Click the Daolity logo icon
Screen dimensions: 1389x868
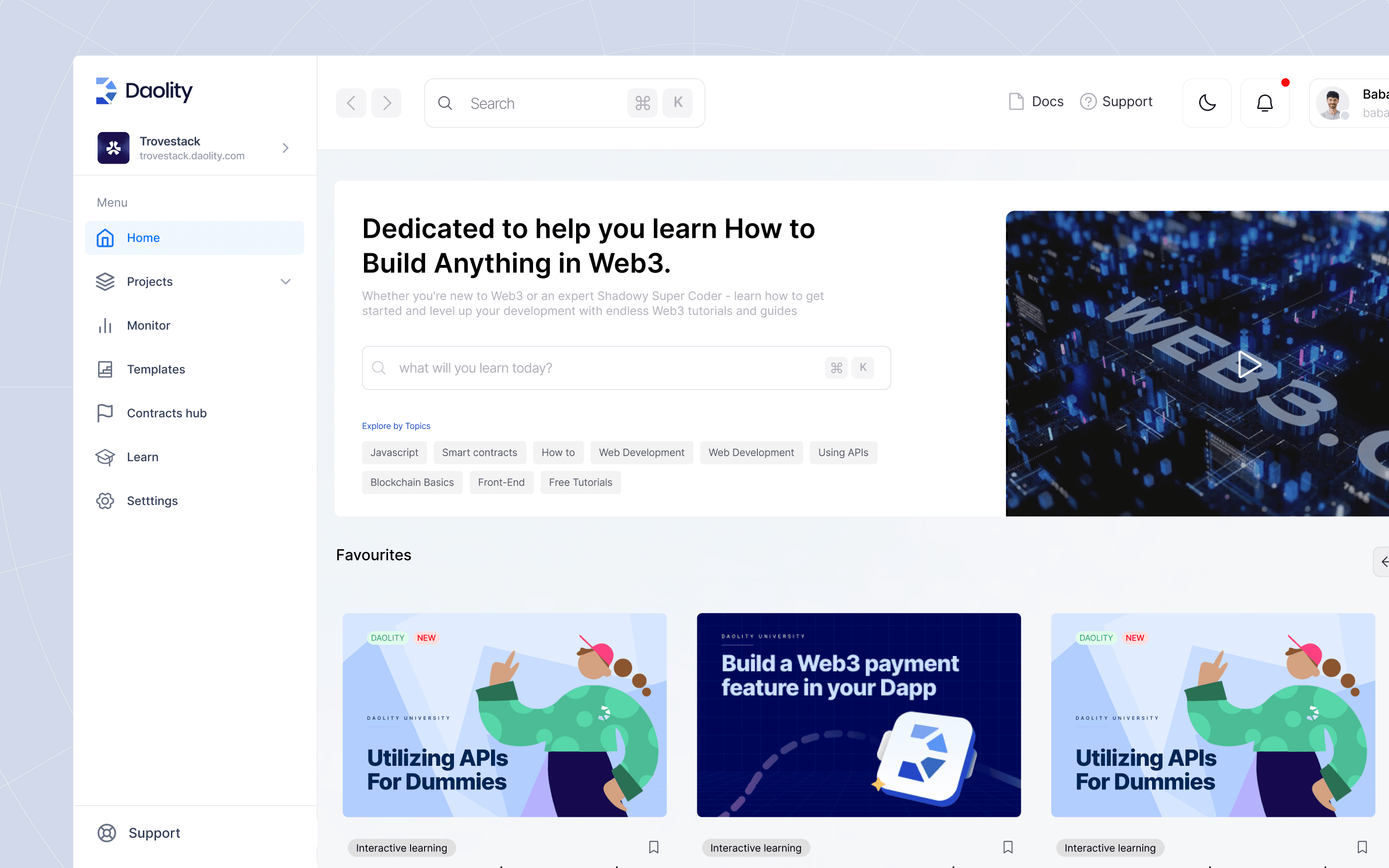point(106,91)
